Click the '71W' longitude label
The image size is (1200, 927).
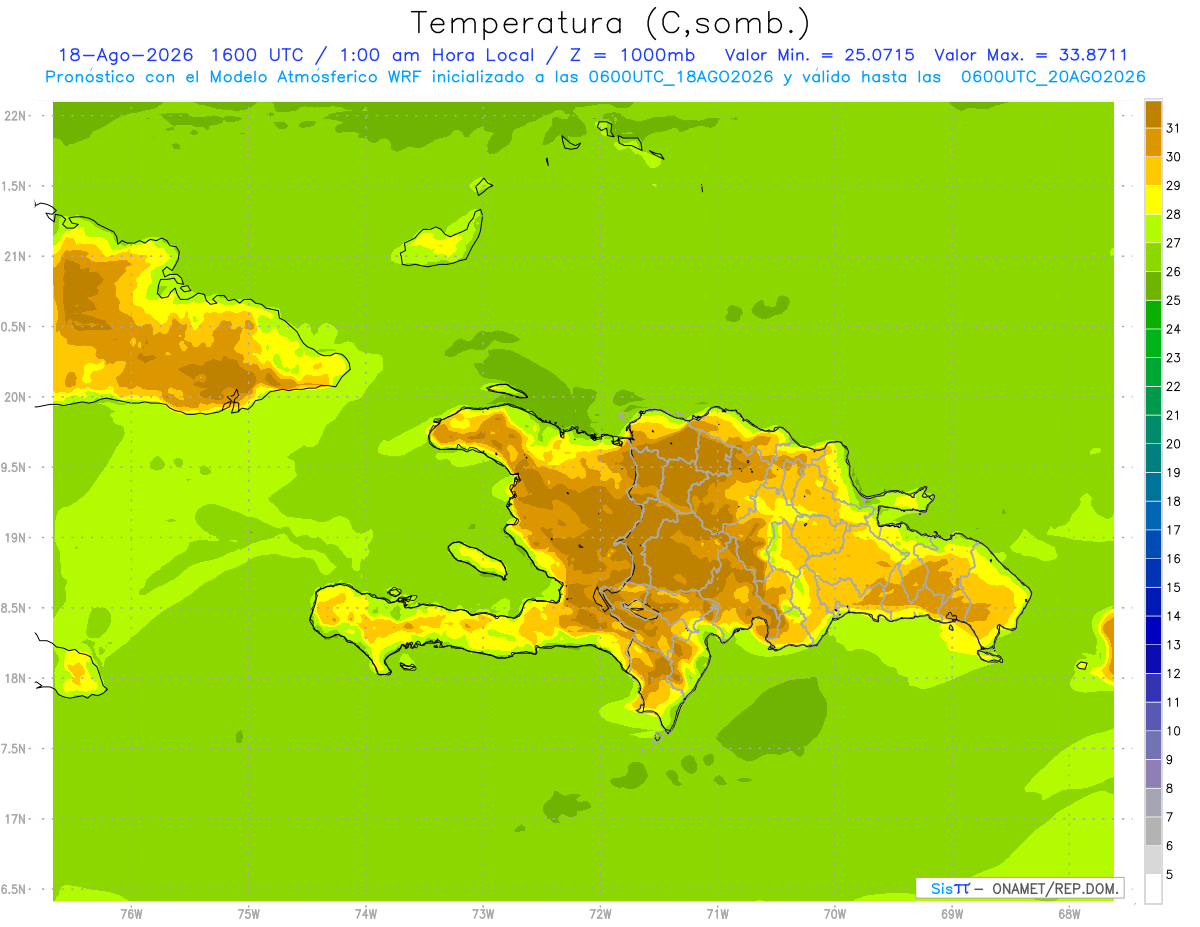tap(717, 914)
